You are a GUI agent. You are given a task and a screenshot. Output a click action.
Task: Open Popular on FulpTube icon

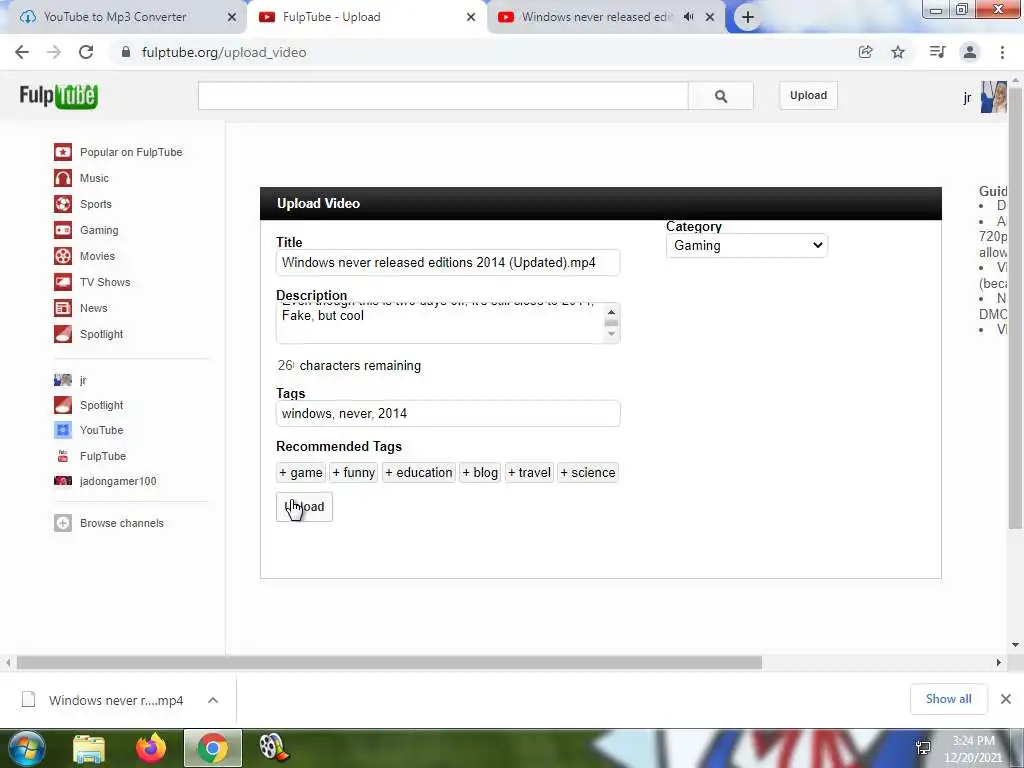(x=63, y=152)
